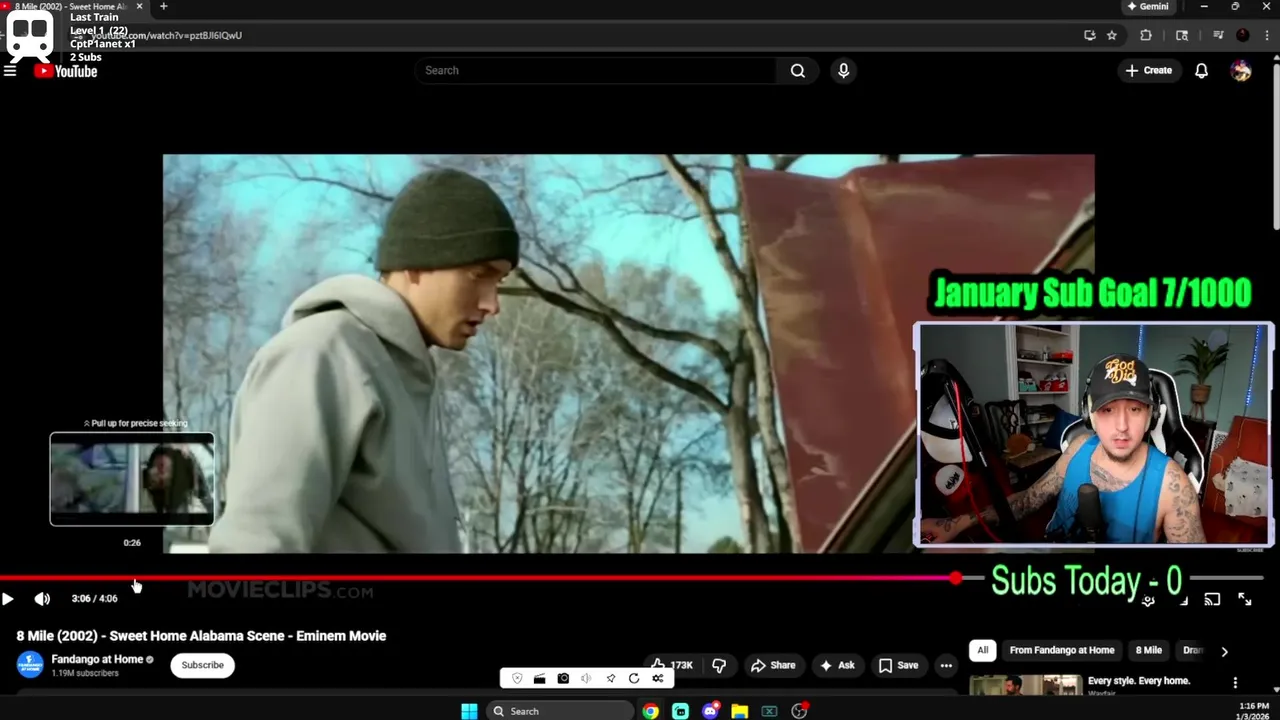This screenshot has width=1280, height=720.
Task: Close the 8 Mile browser tab
Action: coord(139,6)
